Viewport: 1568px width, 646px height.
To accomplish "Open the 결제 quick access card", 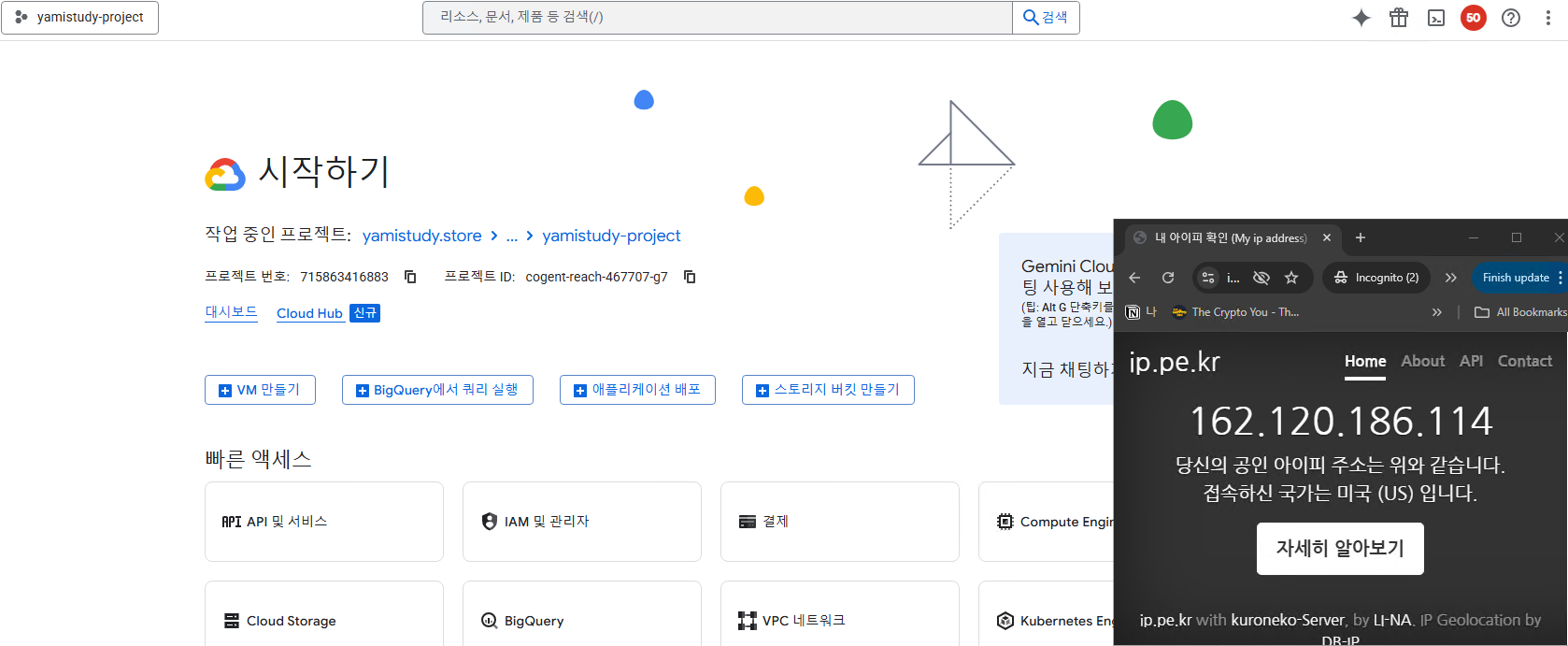I will tap(840, 522).
